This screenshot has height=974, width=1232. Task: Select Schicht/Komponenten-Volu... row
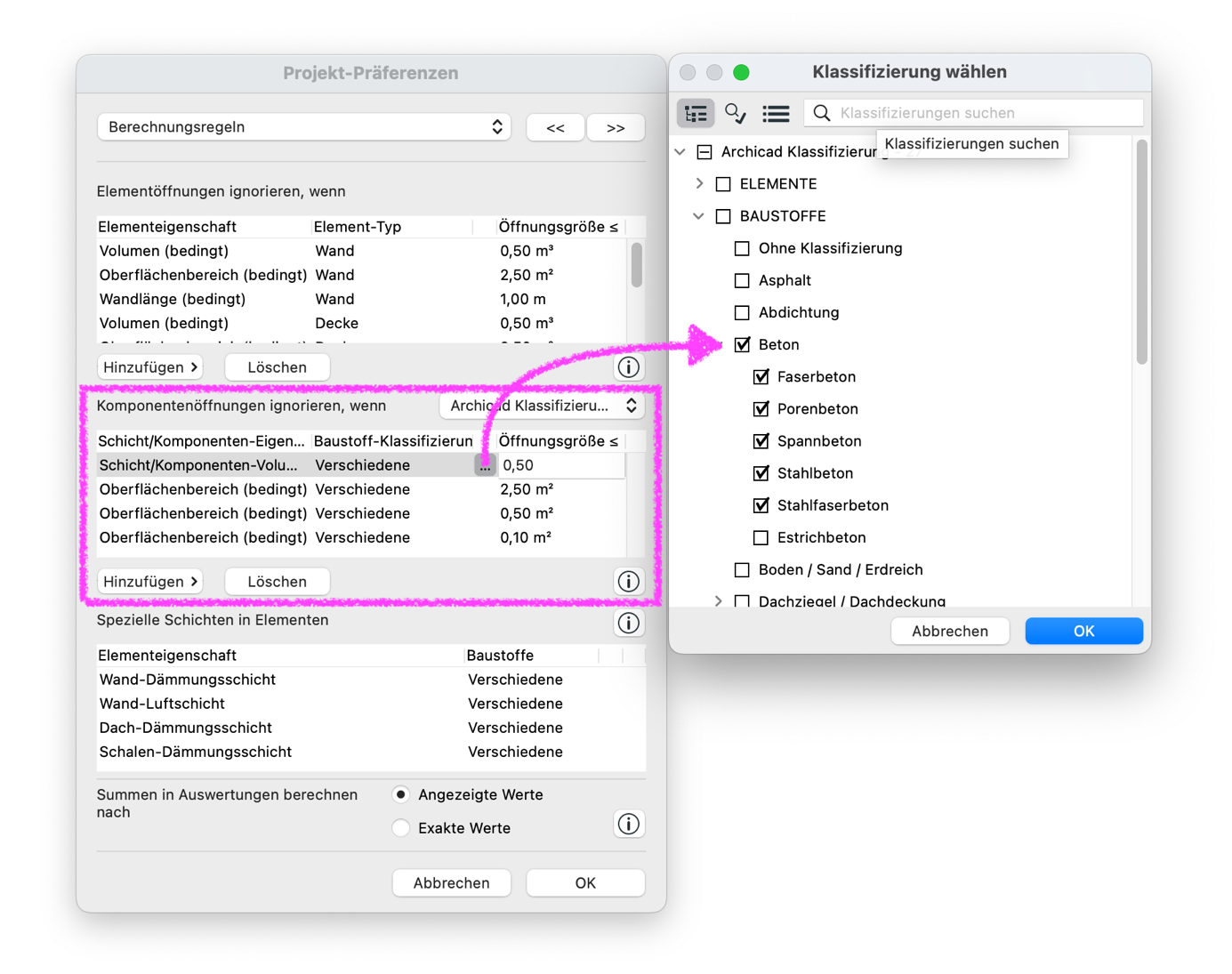[x=361, y=465]
